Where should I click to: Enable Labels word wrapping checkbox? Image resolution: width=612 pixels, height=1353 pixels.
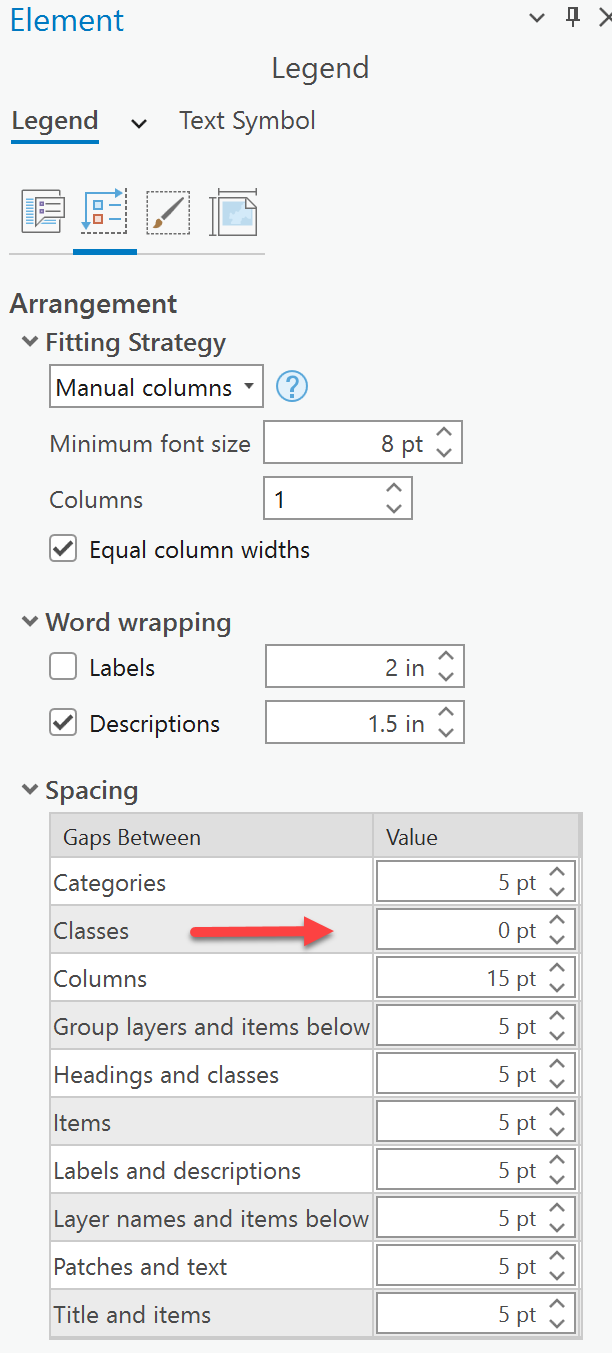tap(64, 667)
